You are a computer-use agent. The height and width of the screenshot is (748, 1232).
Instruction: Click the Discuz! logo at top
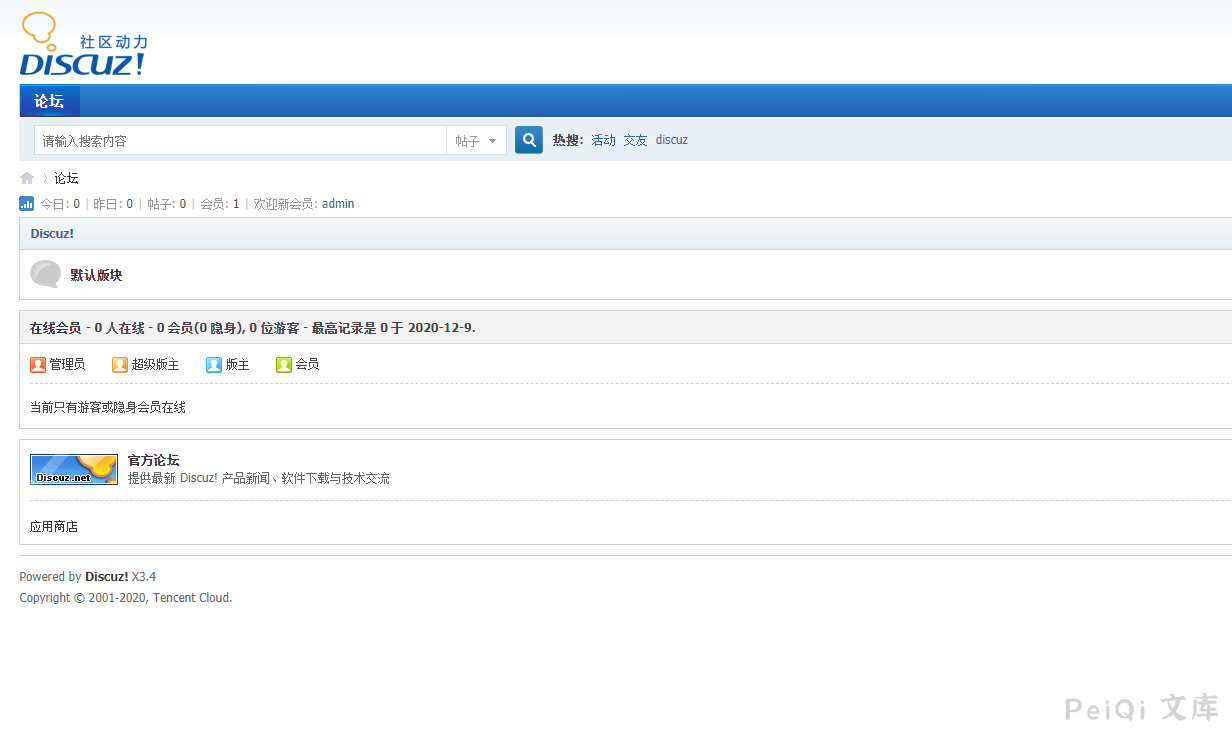[x=83, y=45]
